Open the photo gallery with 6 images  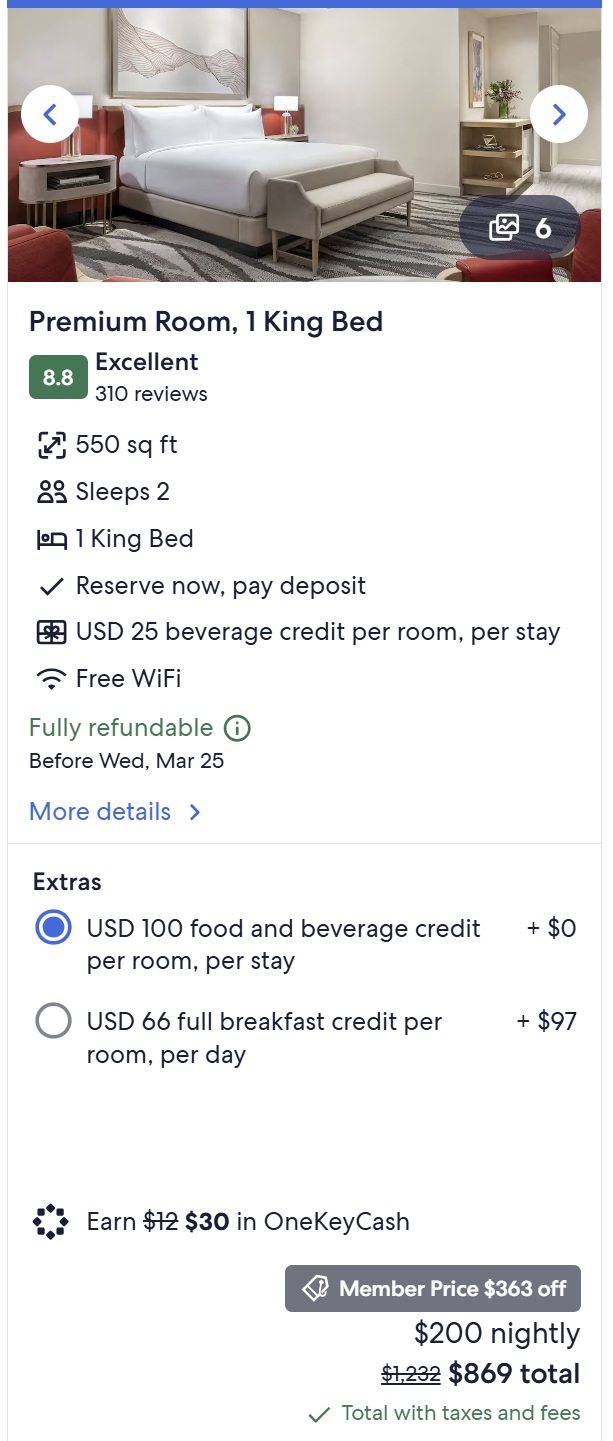[520, 228]
